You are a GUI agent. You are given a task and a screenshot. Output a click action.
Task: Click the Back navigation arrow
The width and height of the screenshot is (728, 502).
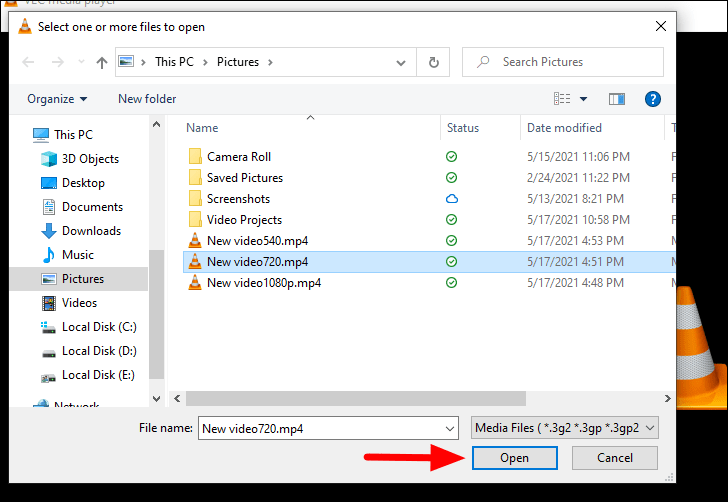click(x=28, y=62)
